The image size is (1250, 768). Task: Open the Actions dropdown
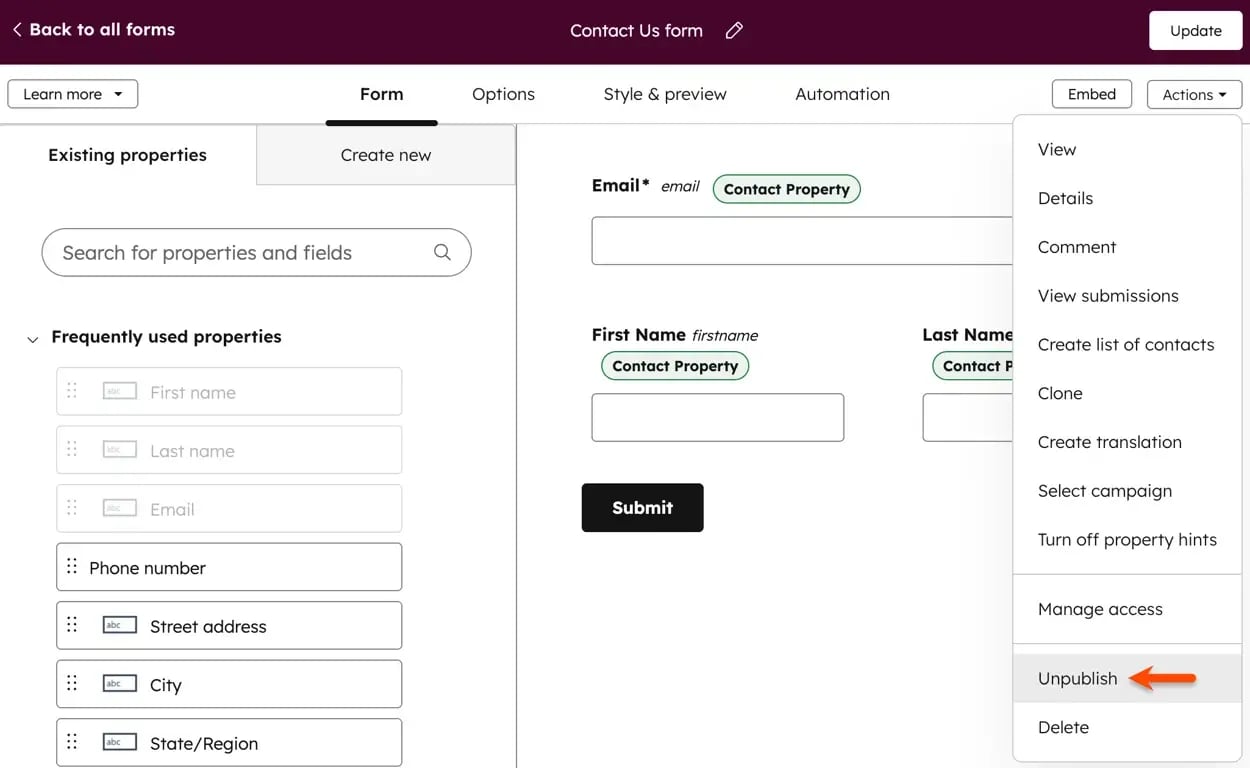coord(1194,93)
